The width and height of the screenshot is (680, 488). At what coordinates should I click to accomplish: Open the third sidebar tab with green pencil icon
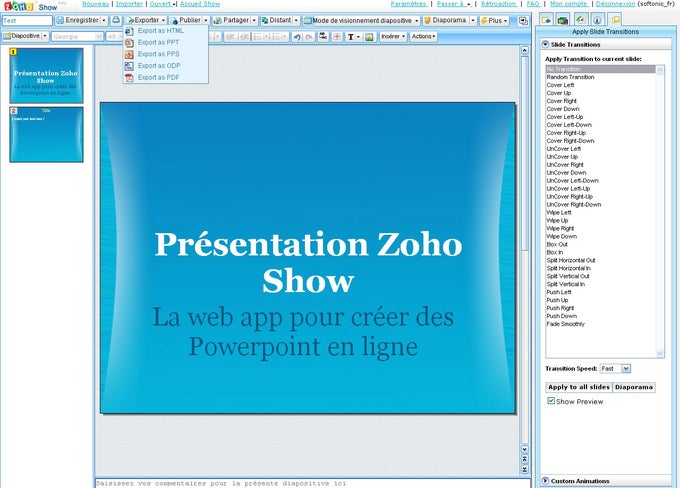(x=580, y=20)
